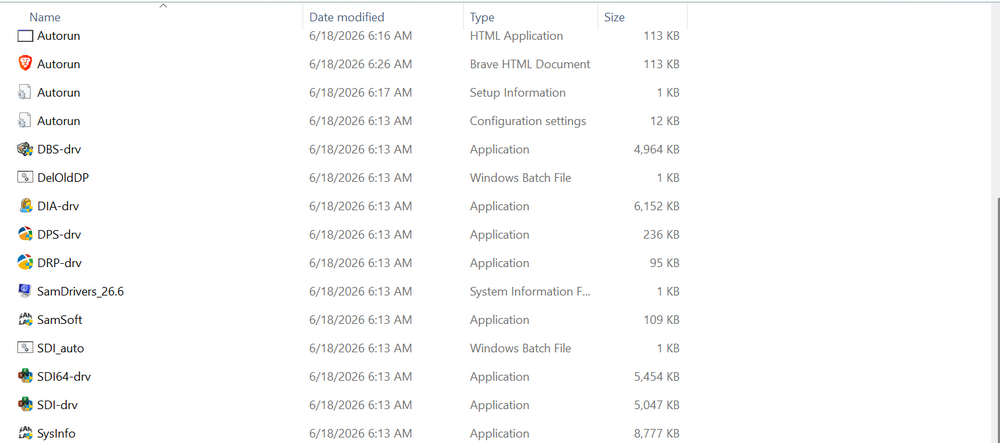The image size is (1000, 443).
Task: Click the HTML Application type cell
Action: click(x=517, y=36)
